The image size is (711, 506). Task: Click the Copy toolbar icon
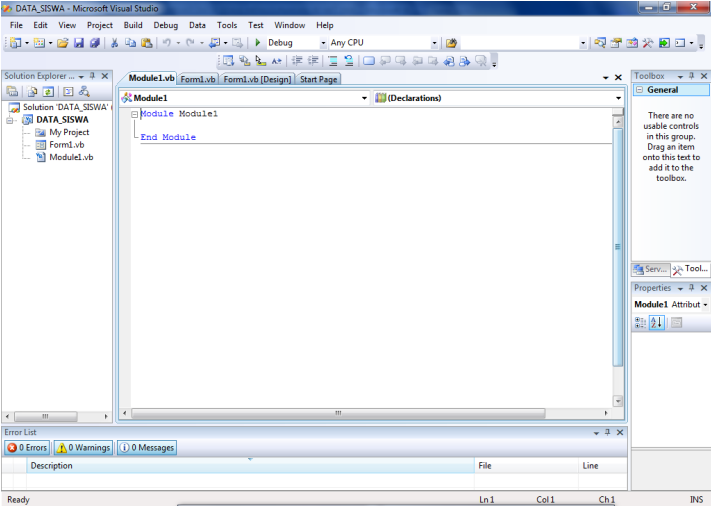tap(131, 43)
